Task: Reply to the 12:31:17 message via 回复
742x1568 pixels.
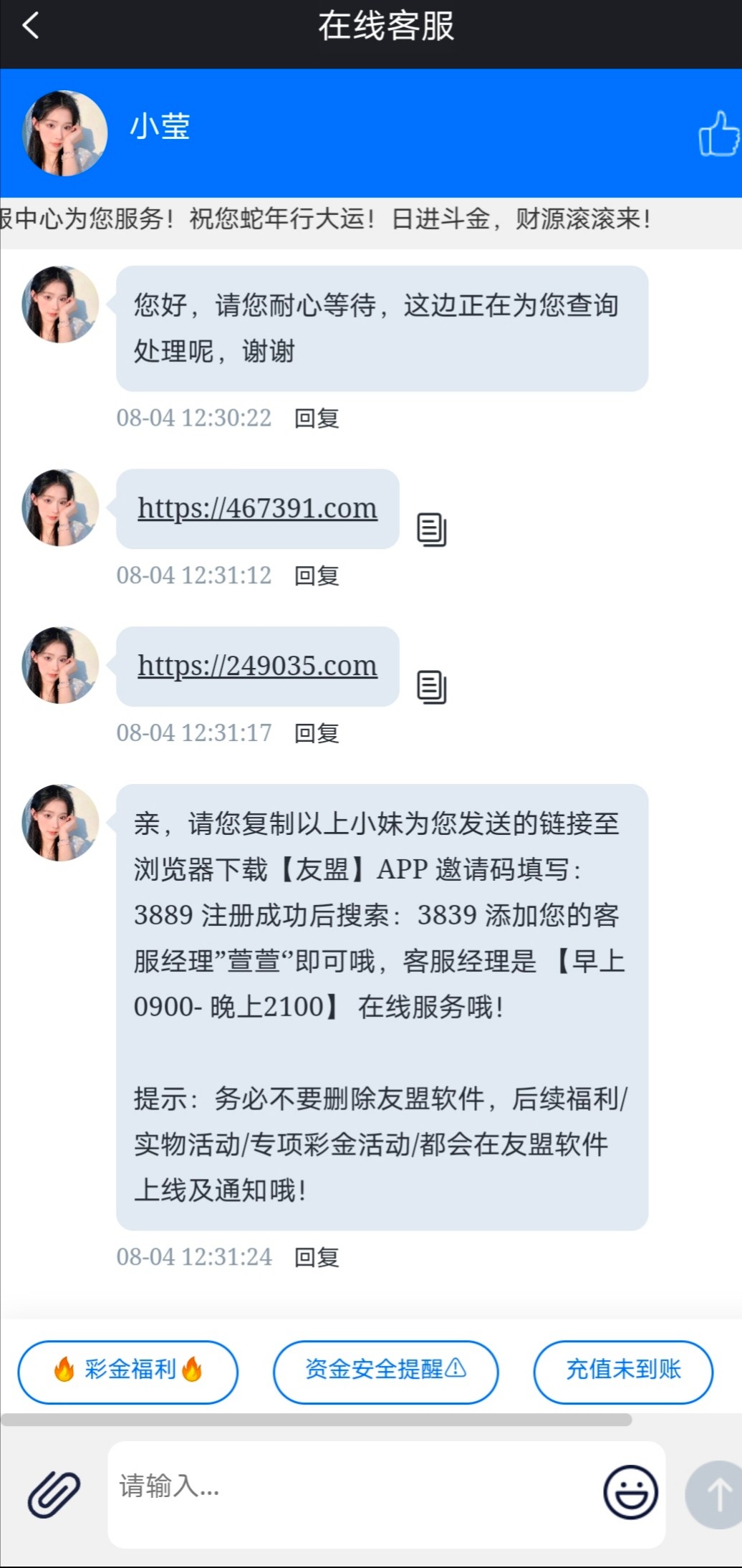Action: [317, 733]
